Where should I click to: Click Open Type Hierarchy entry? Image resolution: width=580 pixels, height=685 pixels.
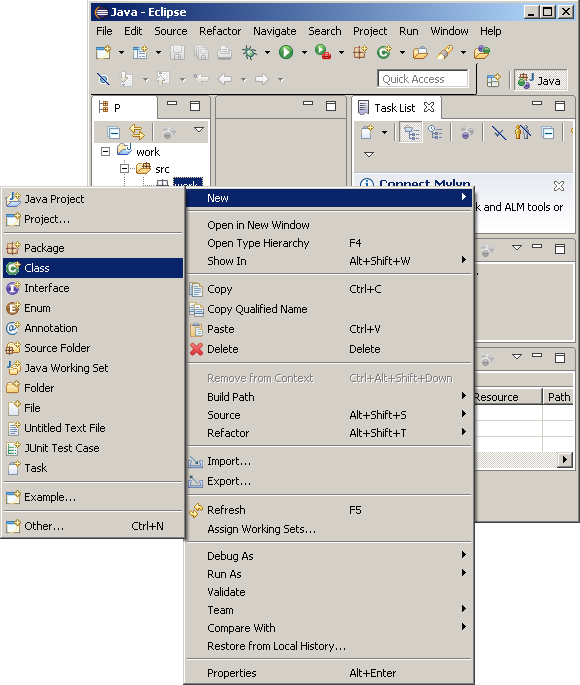(329, 243)
